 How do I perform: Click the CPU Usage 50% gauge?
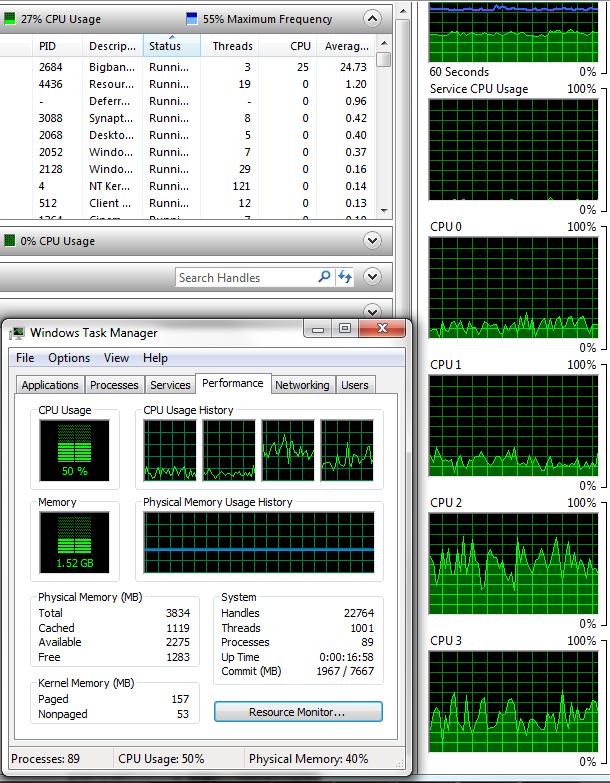coord(74,450)
